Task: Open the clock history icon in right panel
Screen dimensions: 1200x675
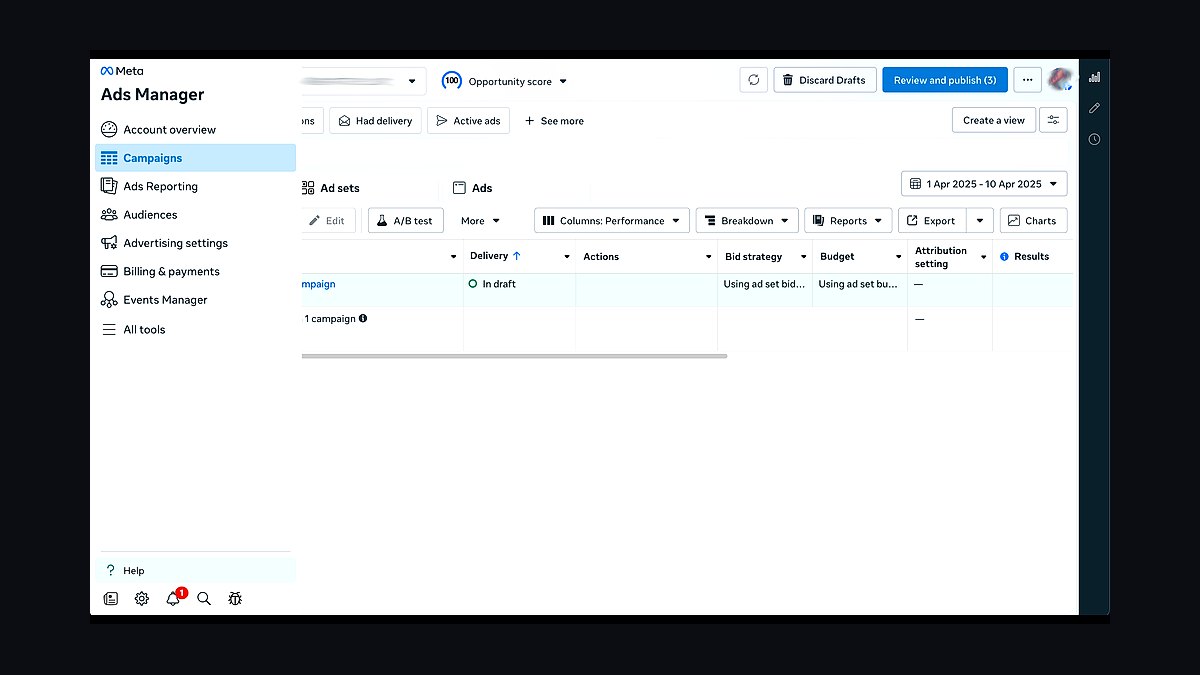Action: pos(1094,139)
